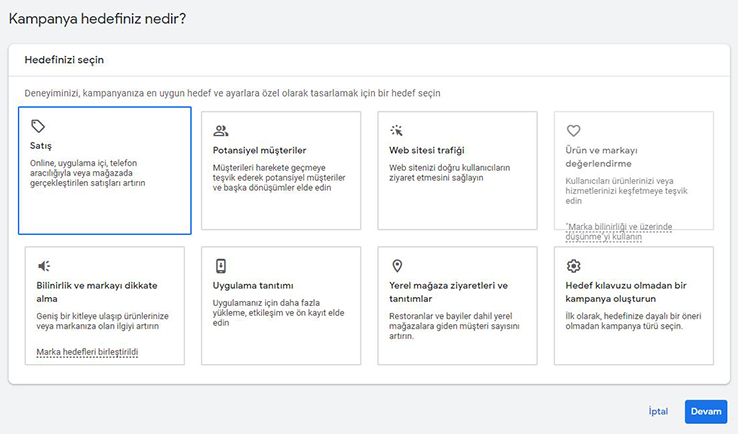Choose Yerel mağaza ziyaretleri ve tanıtımlar title
The image size is (738, 434).
coord(449,292)
